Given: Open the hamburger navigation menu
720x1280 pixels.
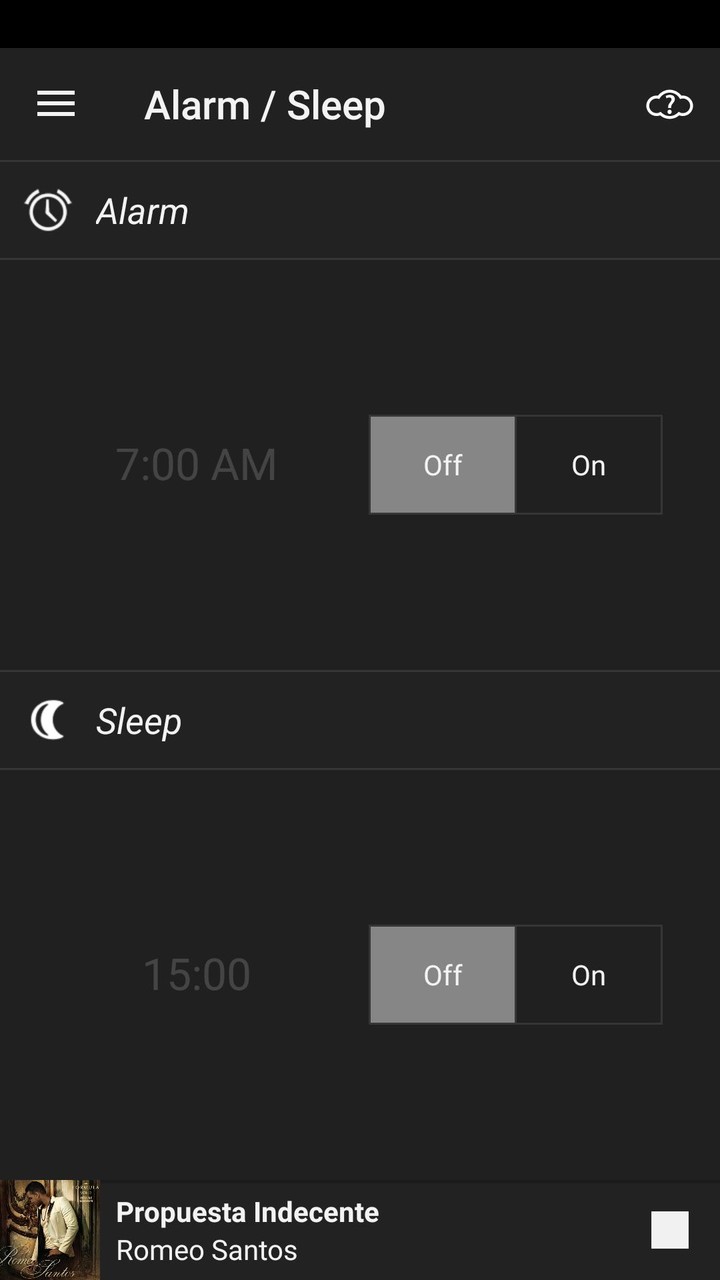Looking at the screenshot, I should point(56,104).
